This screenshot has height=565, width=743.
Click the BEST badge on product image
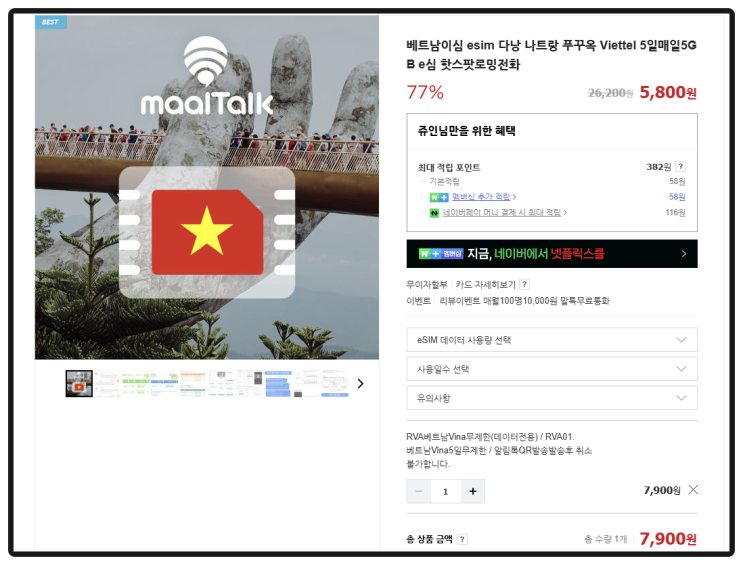coord(51,22)
